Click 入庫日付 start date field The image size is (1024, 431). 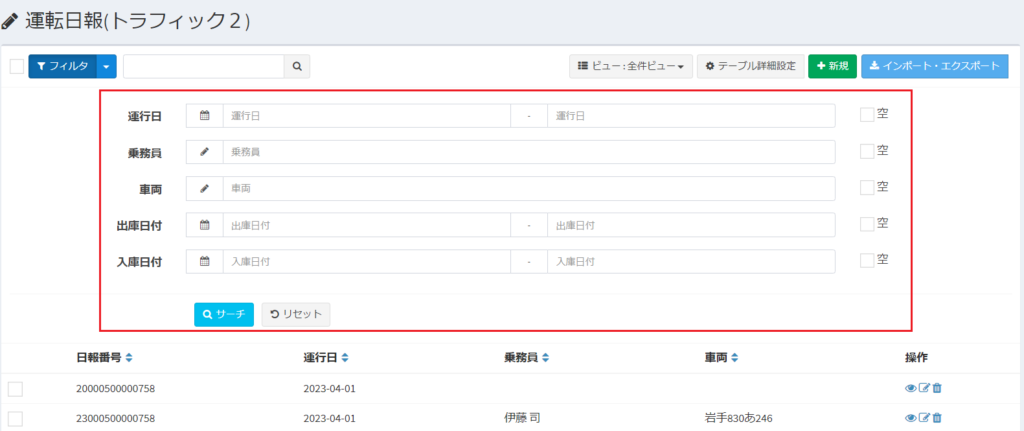[366, 261]
